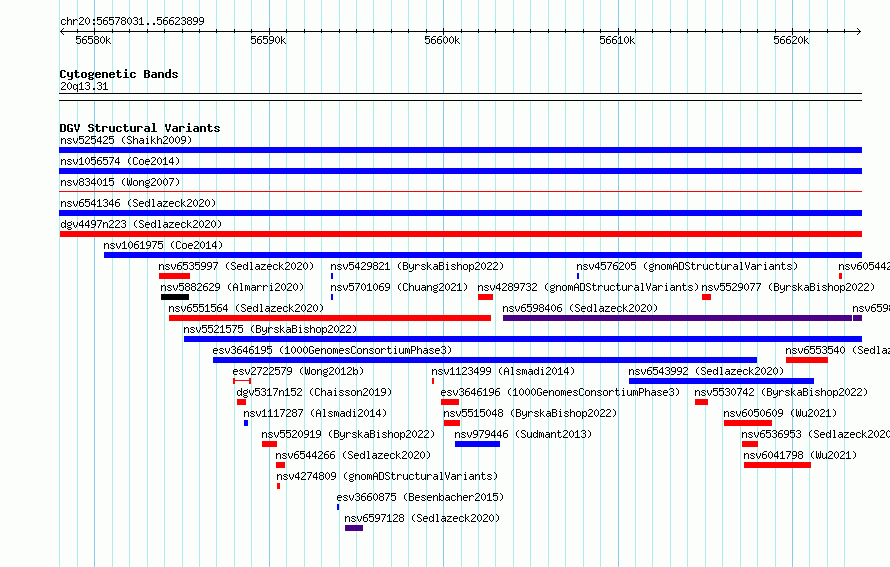
Task: Select the blue bar of nsv6543992
Action: 721,381
